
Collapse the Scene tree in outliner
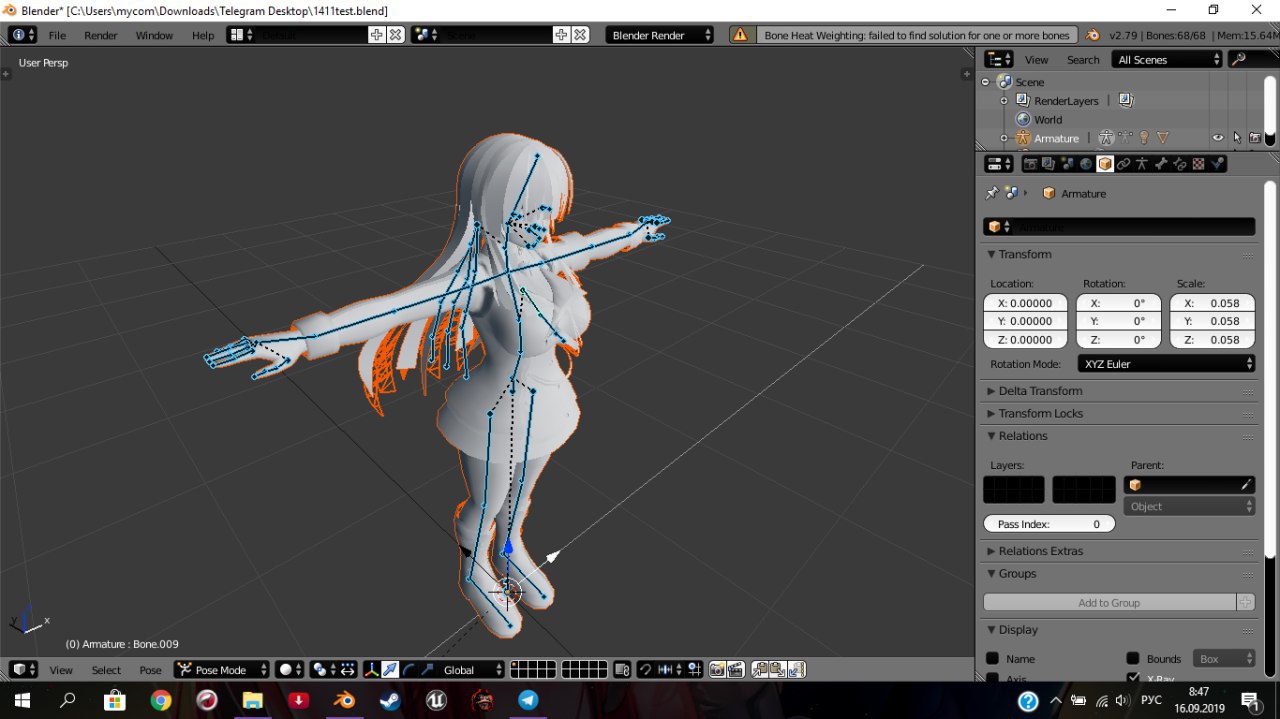tap(985, 82)
